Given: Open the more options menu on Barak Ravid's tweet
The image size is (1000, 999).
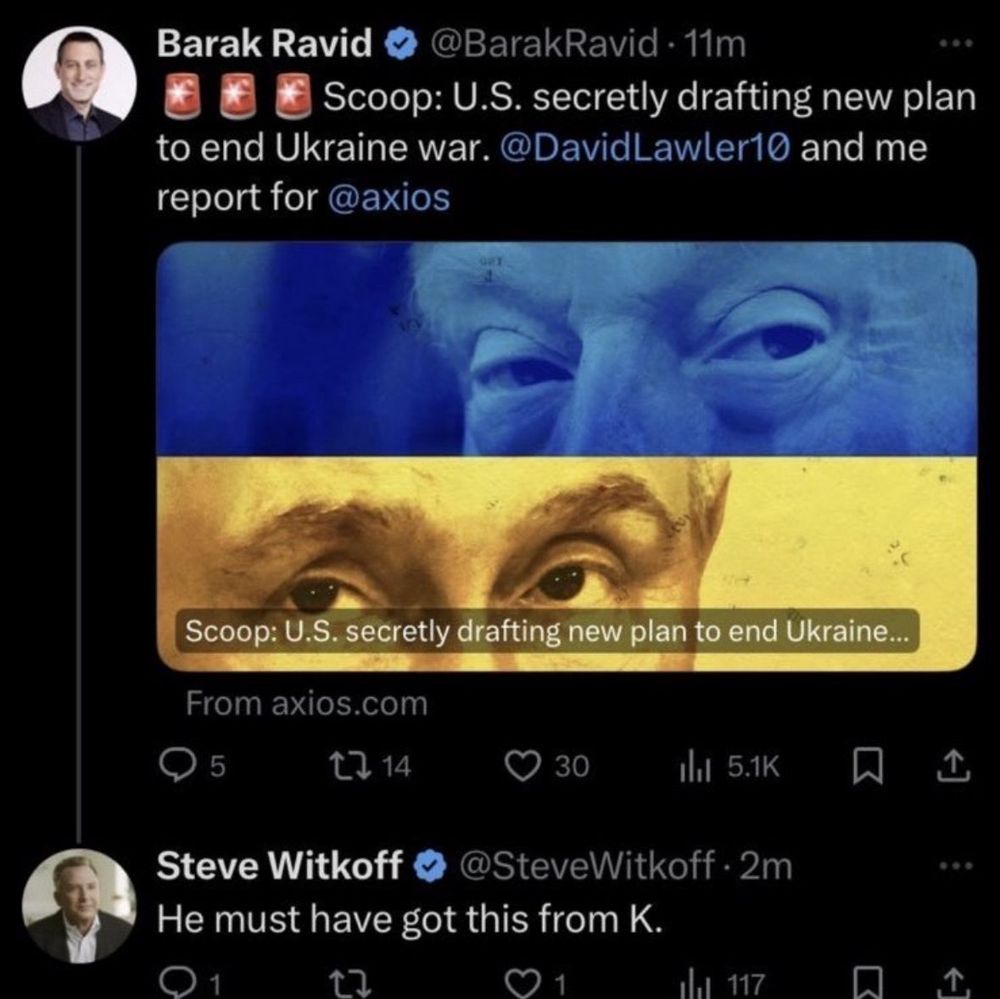Looking at the screenshot, I should click(956, 44).
